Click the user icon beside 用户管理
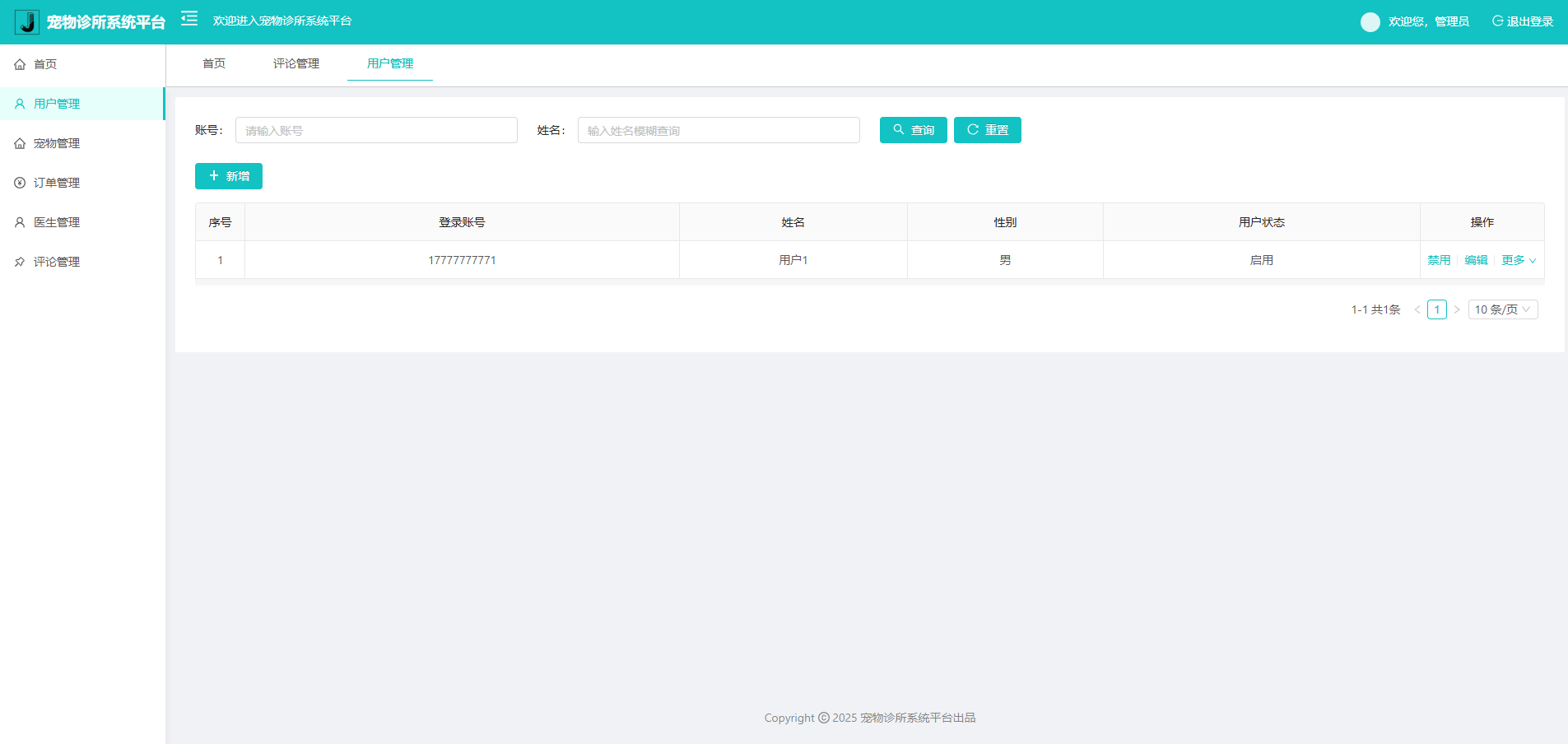The image size is (1568, 744). click(x=20, y=104)
